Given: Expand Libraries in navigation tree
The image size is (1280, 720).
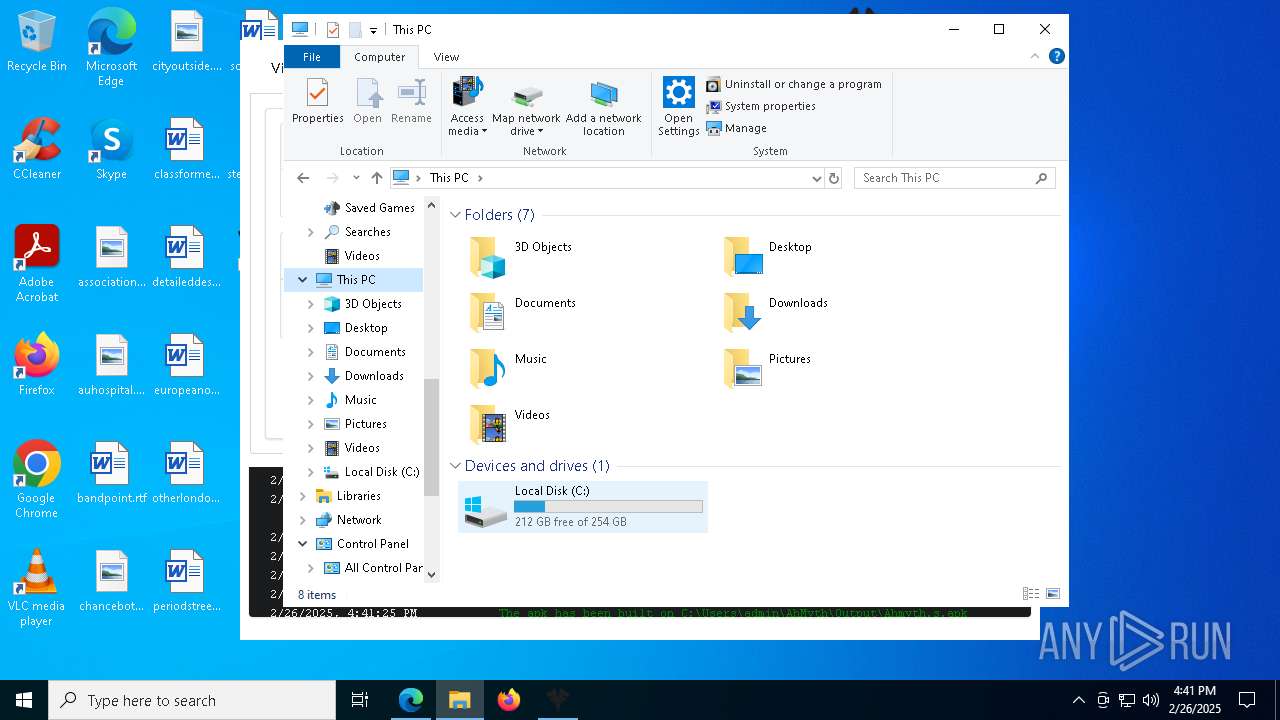Looking at the screenshot, I should click(303, 496).
